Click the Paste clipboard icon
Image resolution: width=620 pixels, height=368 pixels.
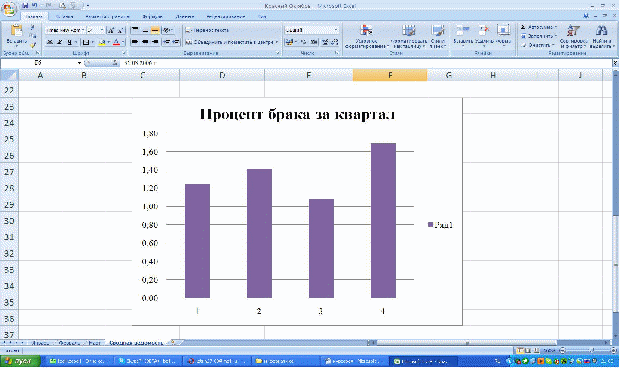pyautogui.click(x=17, y=31)
